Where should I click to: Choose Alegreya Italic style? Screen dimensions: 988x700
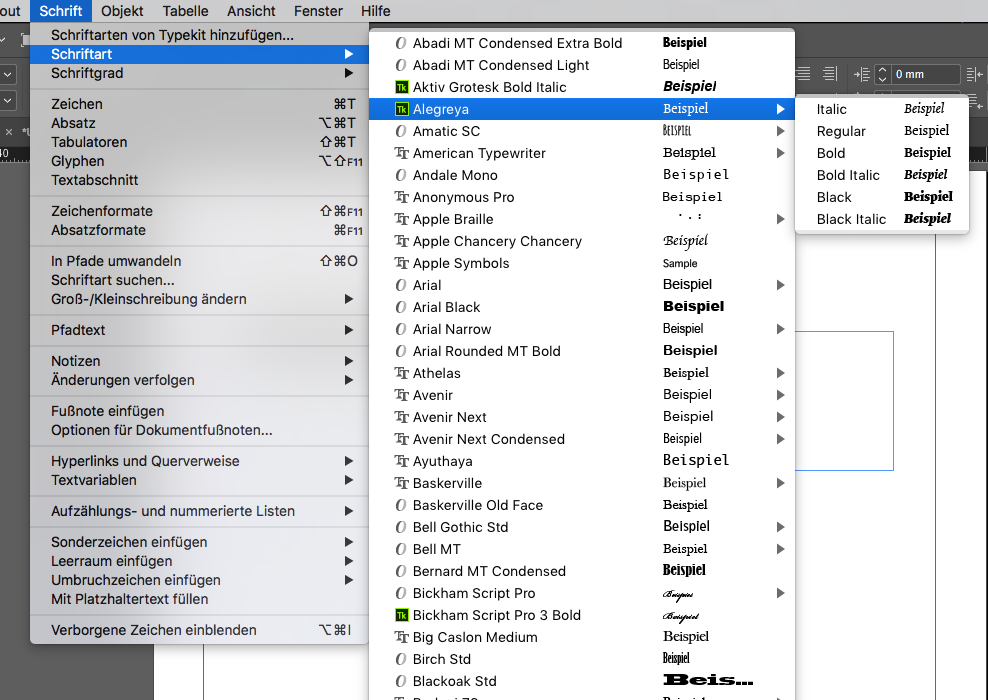click(882, 109)
